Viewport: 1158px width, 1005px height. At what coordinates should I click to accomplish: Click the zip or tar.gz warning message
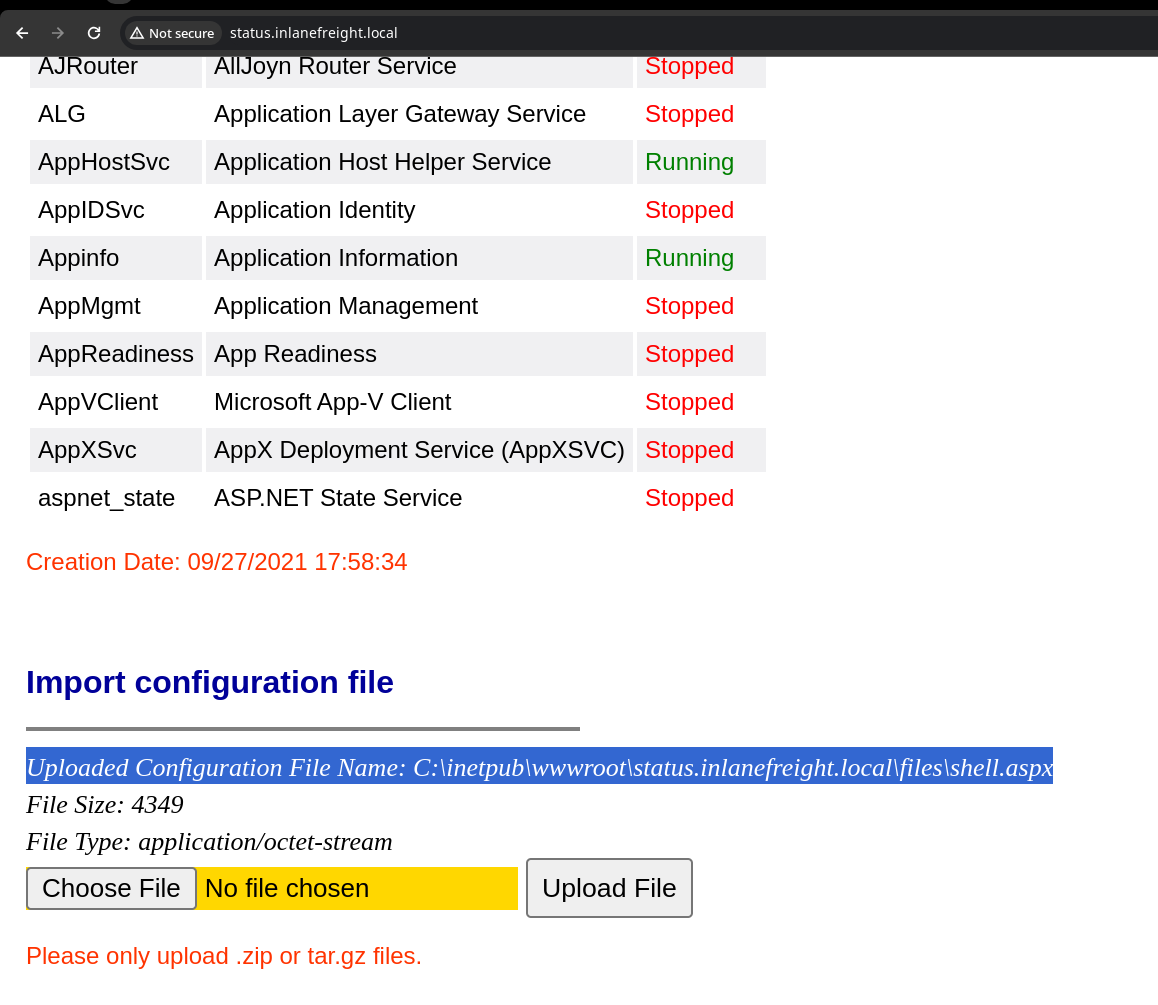click(224, 956)
